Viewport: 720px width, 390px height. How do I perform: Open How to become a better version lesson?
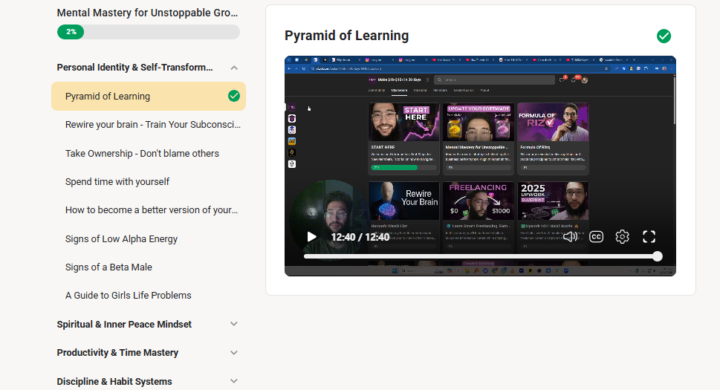click(152, 210)
